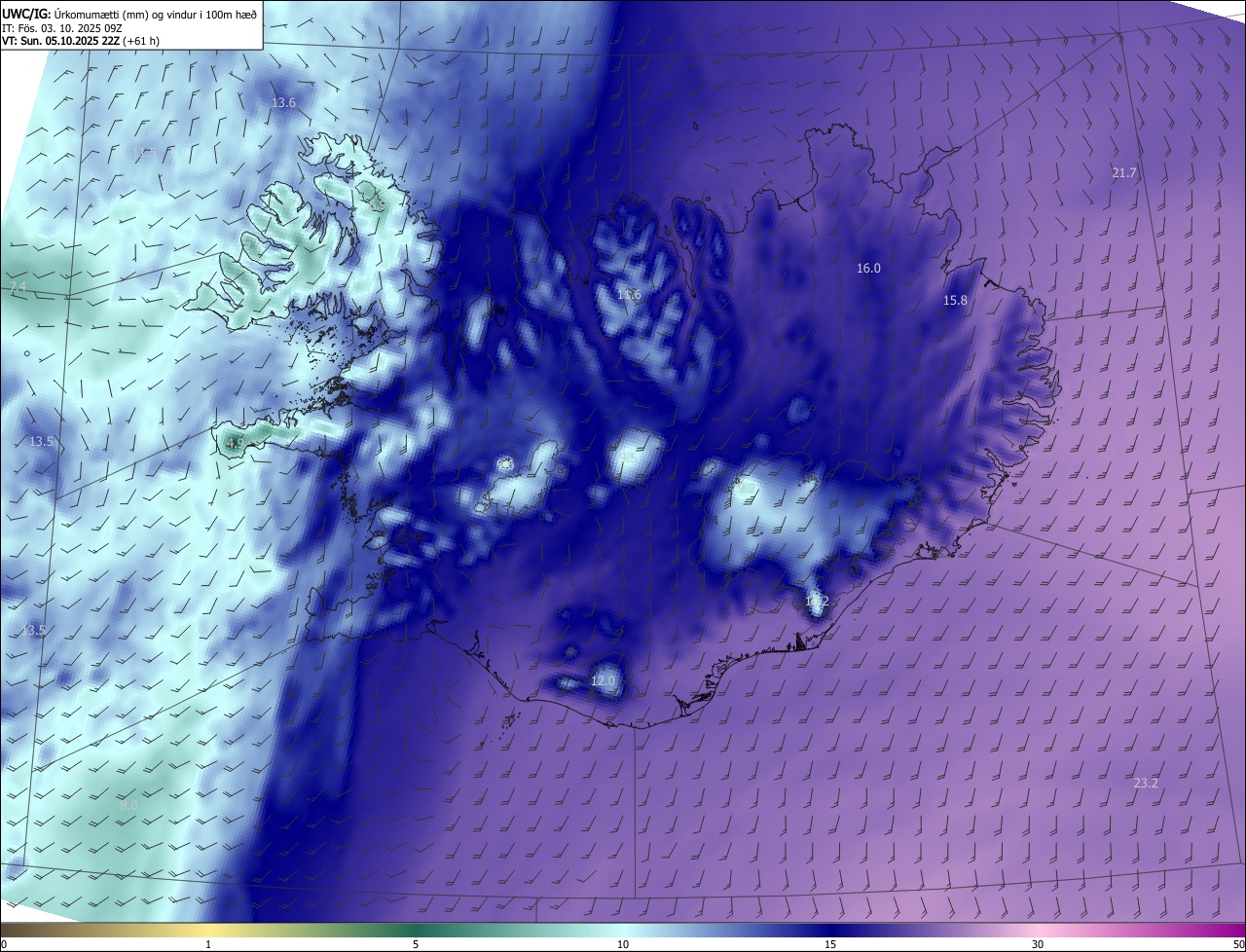Viewport: 1246px width, 952px height.
Task: Click the 13.6 value label on the map
Action: pos(283,103)
